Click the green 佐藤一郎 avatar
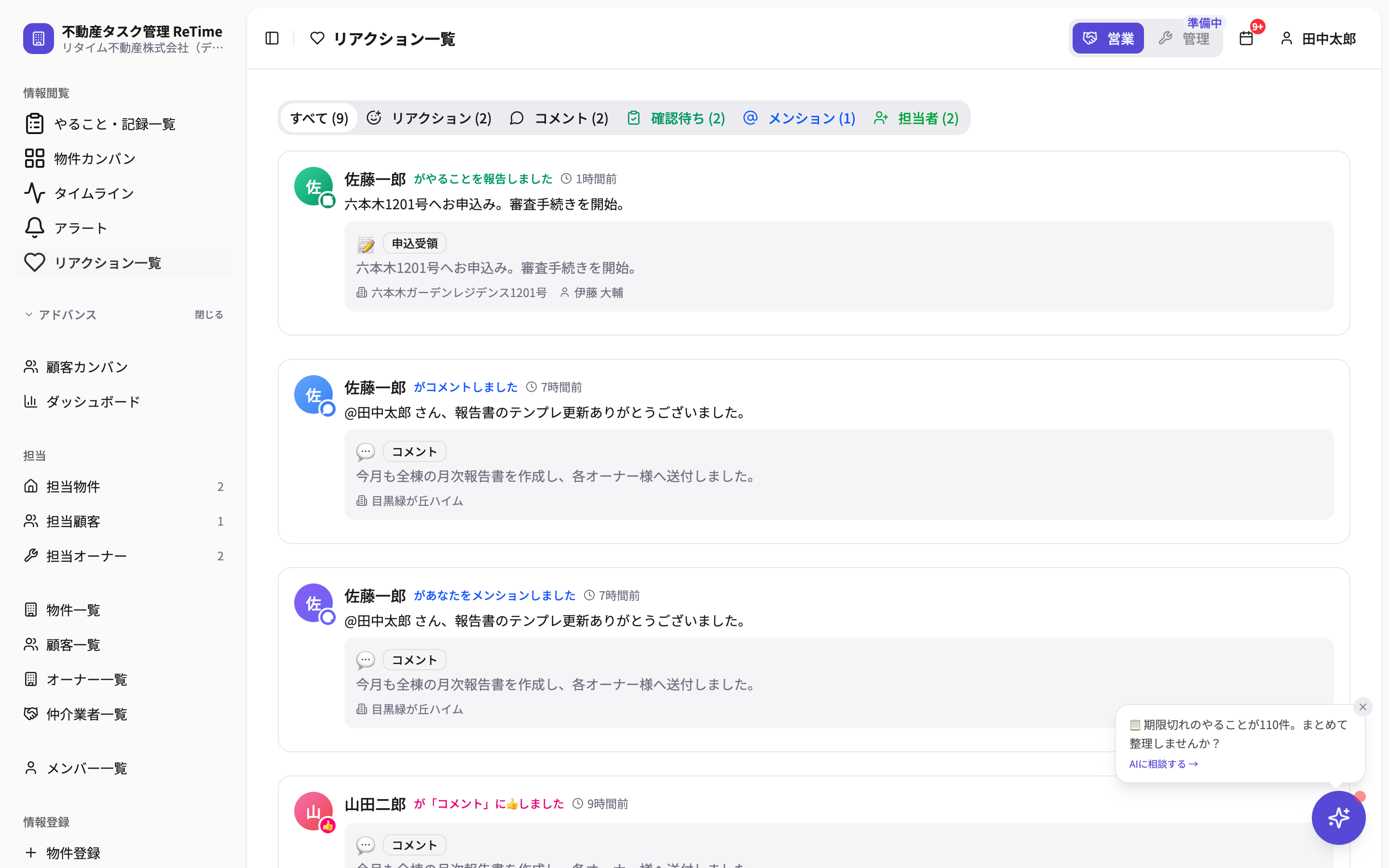1389x868 pixels. 313,187
